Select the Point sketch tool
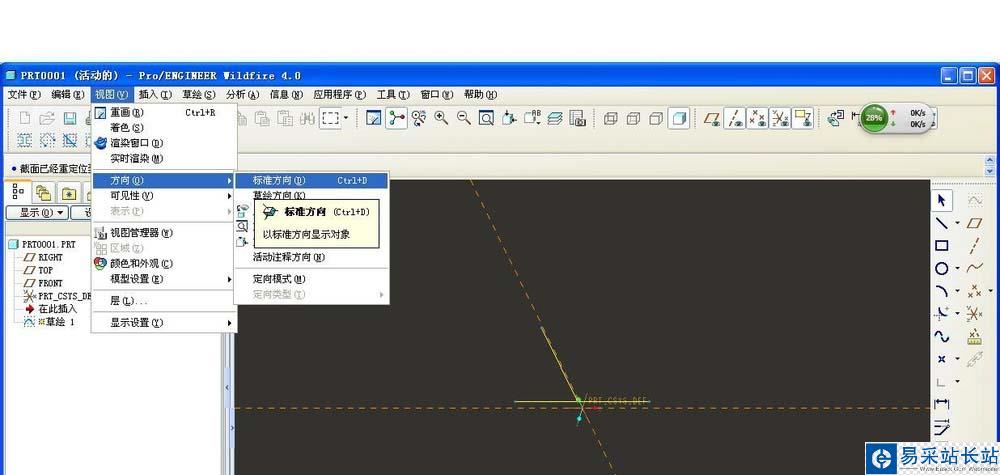 [x=941, y=360]
